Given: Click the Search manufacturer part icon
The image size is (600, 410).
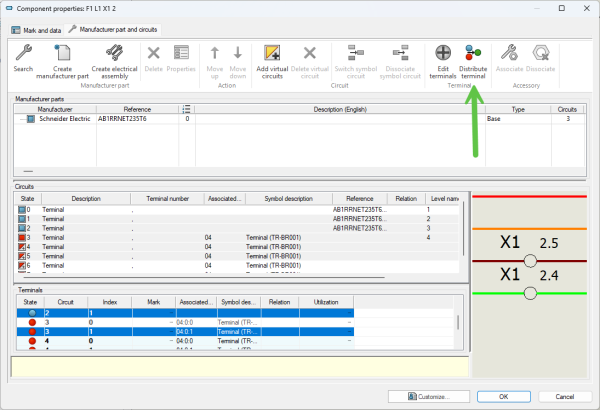Looking at the screenshot, I should coord(22,53).
